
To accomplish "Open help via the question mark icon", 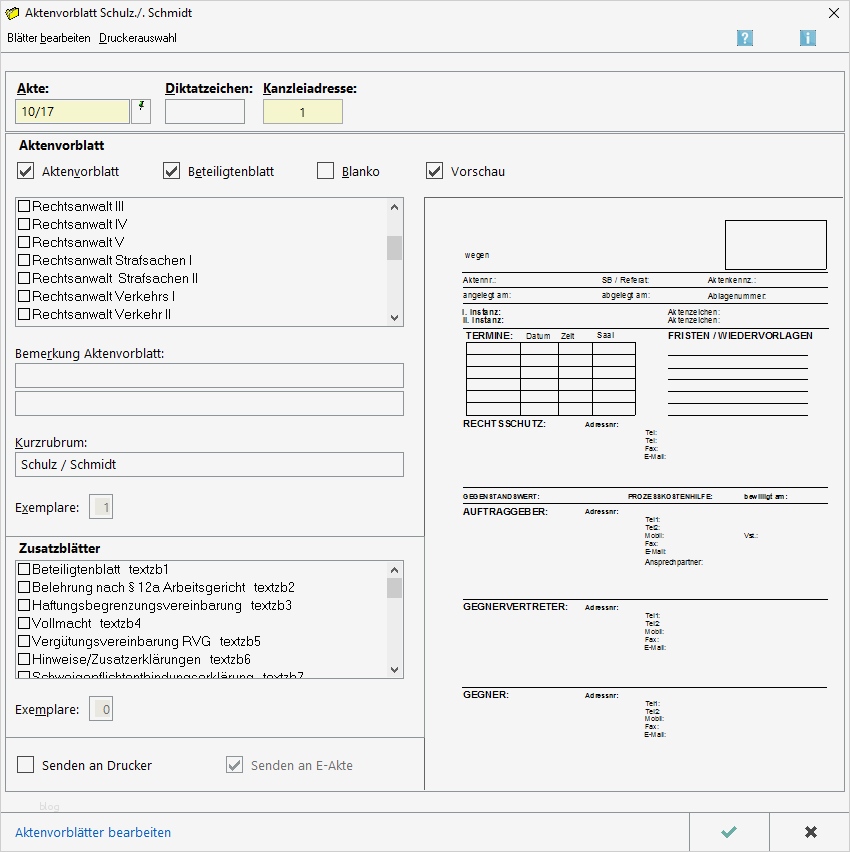I will pyautogui.click(x=745, y=36).
